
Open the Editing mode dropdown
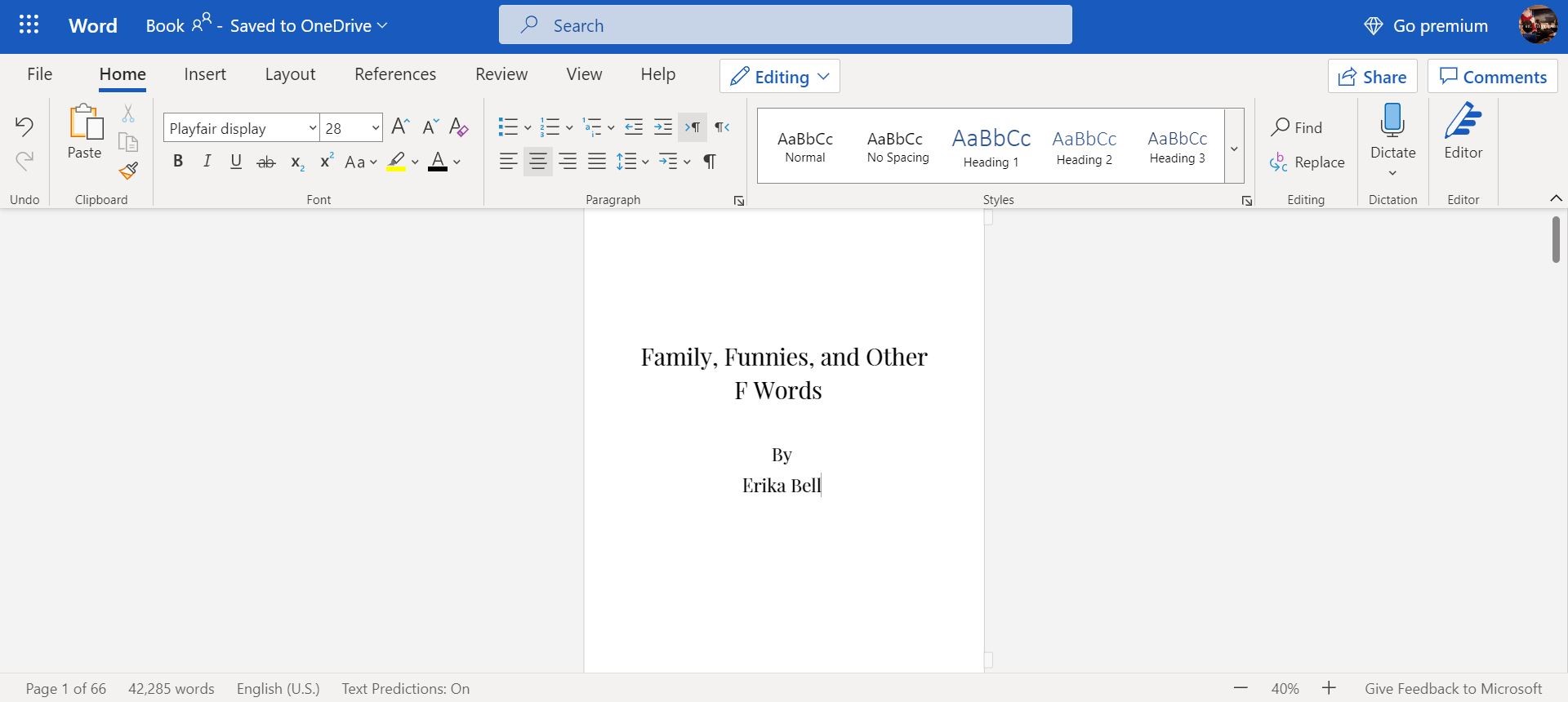pos(779,77)
